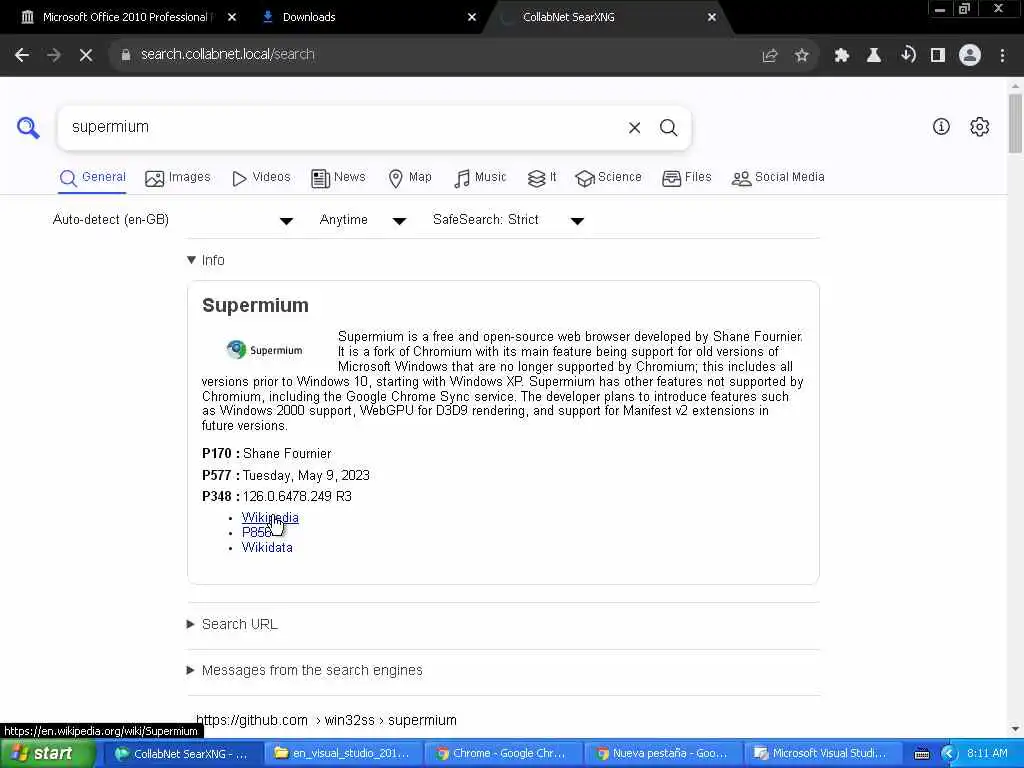The height and width of the screenshot is (768, 1024).
Task: Click the P170 value Shane Fournier
Action: pyautogui.click(x=287, y=453)
